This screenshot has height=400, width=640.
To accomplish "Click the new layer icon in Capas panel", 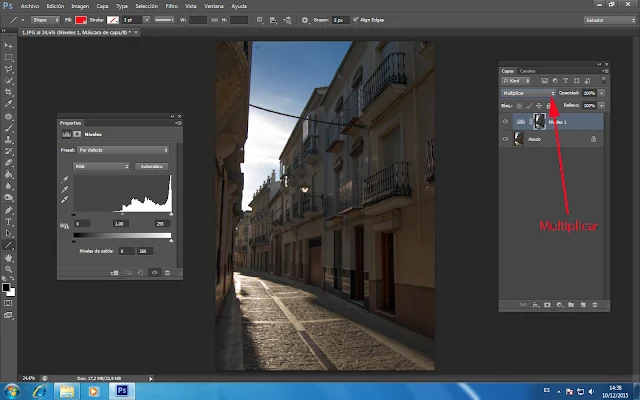I will tap(582, 304).
